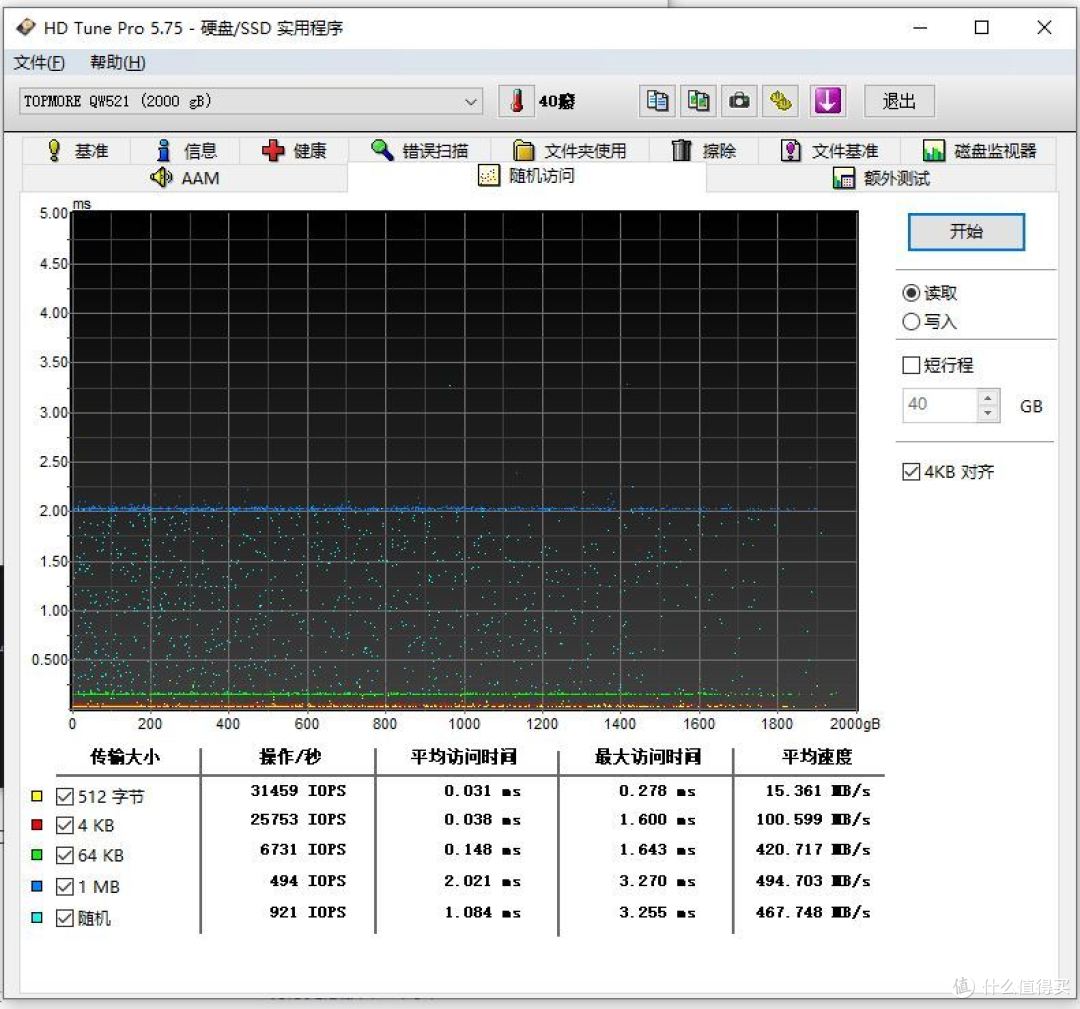
Task: Open the 文件(F) menu
Action: pos(37,62)
